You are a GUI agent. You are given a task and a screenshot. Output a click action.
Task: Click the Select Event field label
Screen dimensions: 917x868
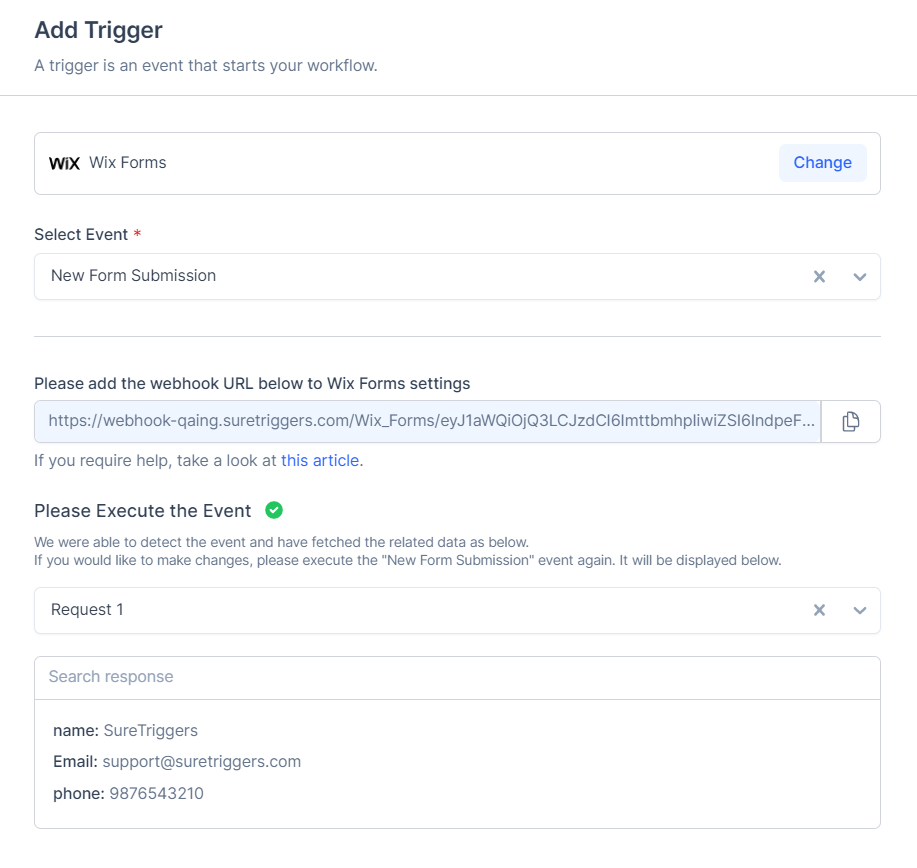[81, 234]
